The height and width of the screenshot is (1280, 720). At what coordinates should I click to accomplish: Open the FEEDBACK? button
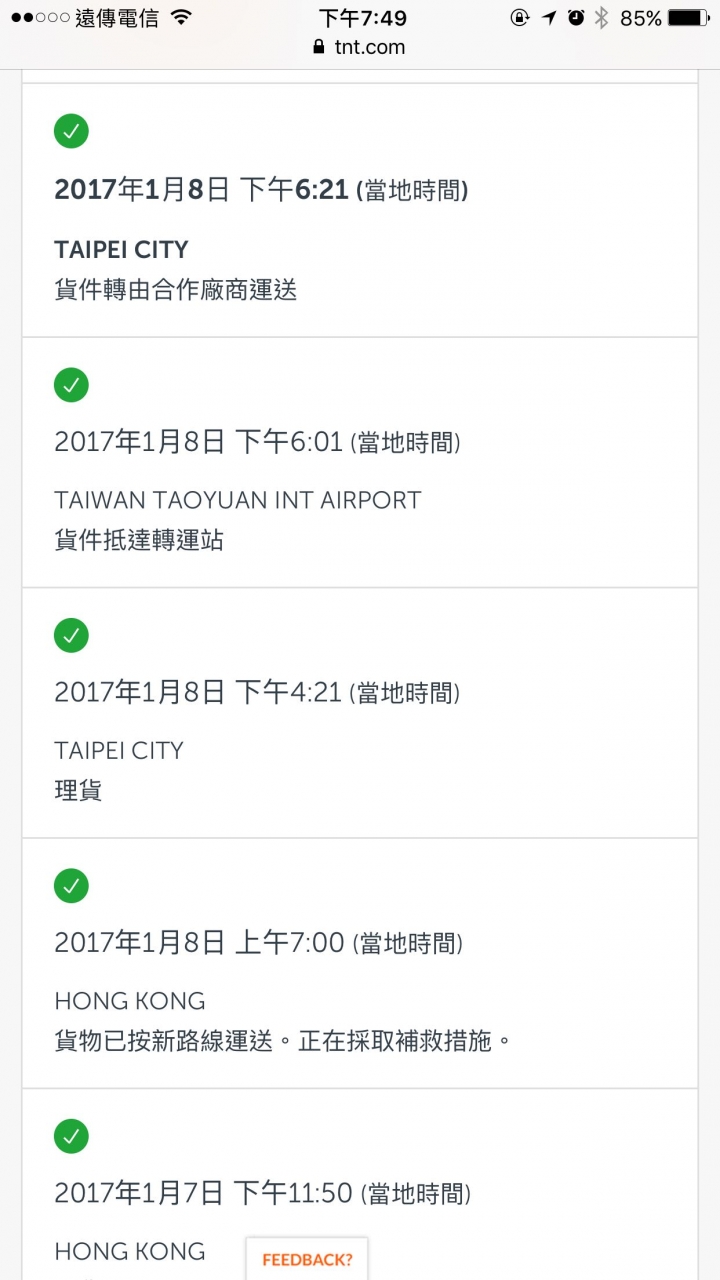[307, 1259]
